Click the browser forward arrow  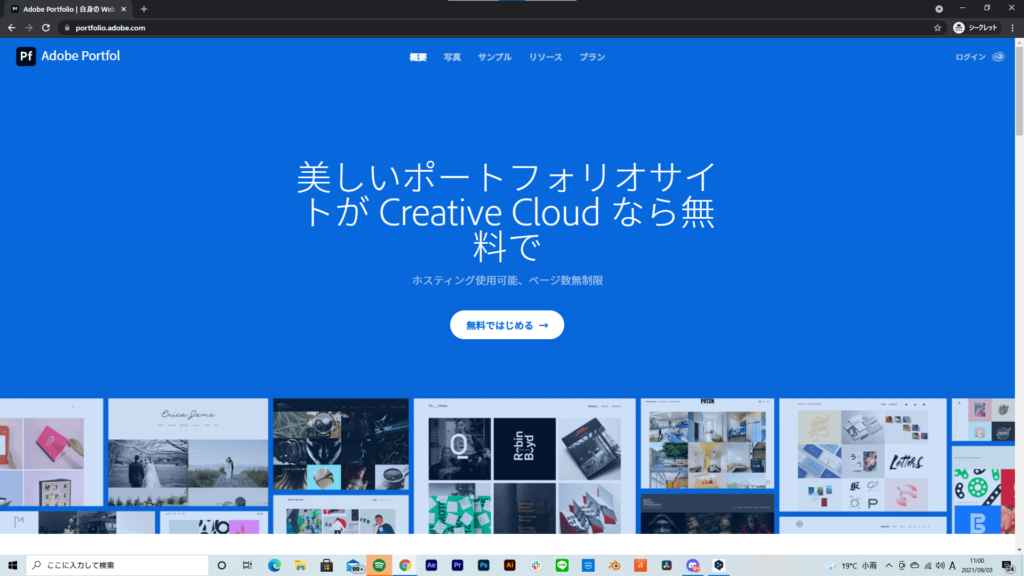(x=28, y=28)
